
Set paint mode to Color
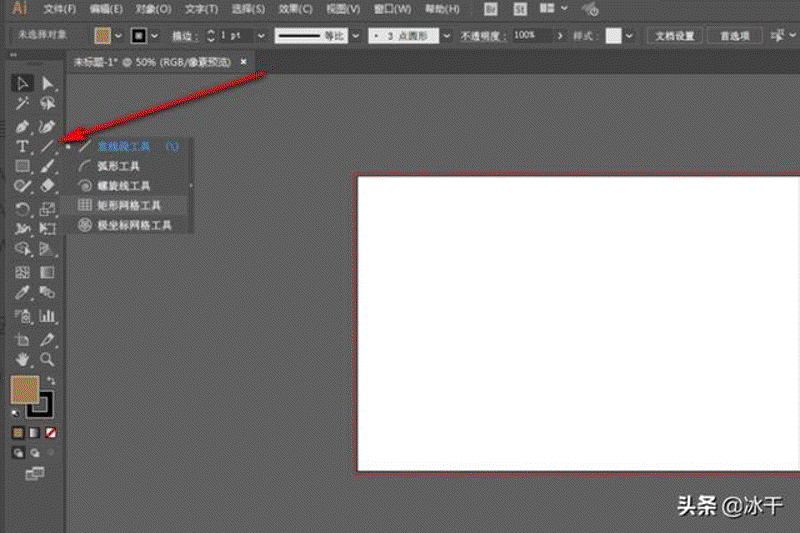[x=18, y=433]
